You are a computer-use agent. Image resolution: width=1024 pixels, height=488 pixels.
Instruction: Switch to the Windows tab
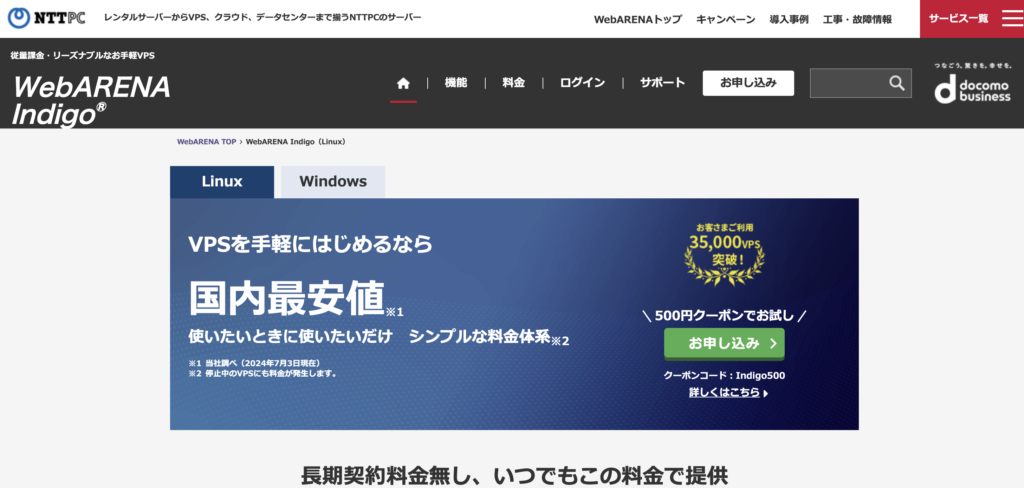[x=333, y=182]
